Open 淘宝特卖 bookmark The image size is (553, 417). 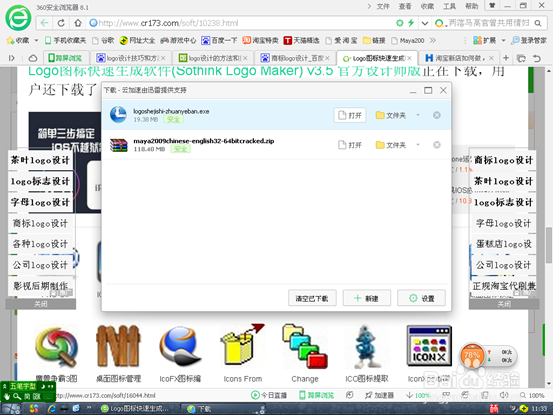tap(260, 41)
